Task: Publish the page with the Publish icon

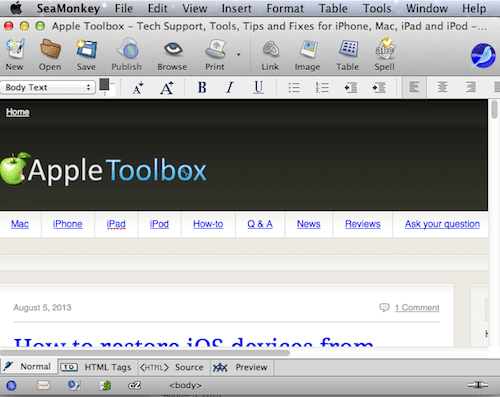Action: (x=128, y=49)
